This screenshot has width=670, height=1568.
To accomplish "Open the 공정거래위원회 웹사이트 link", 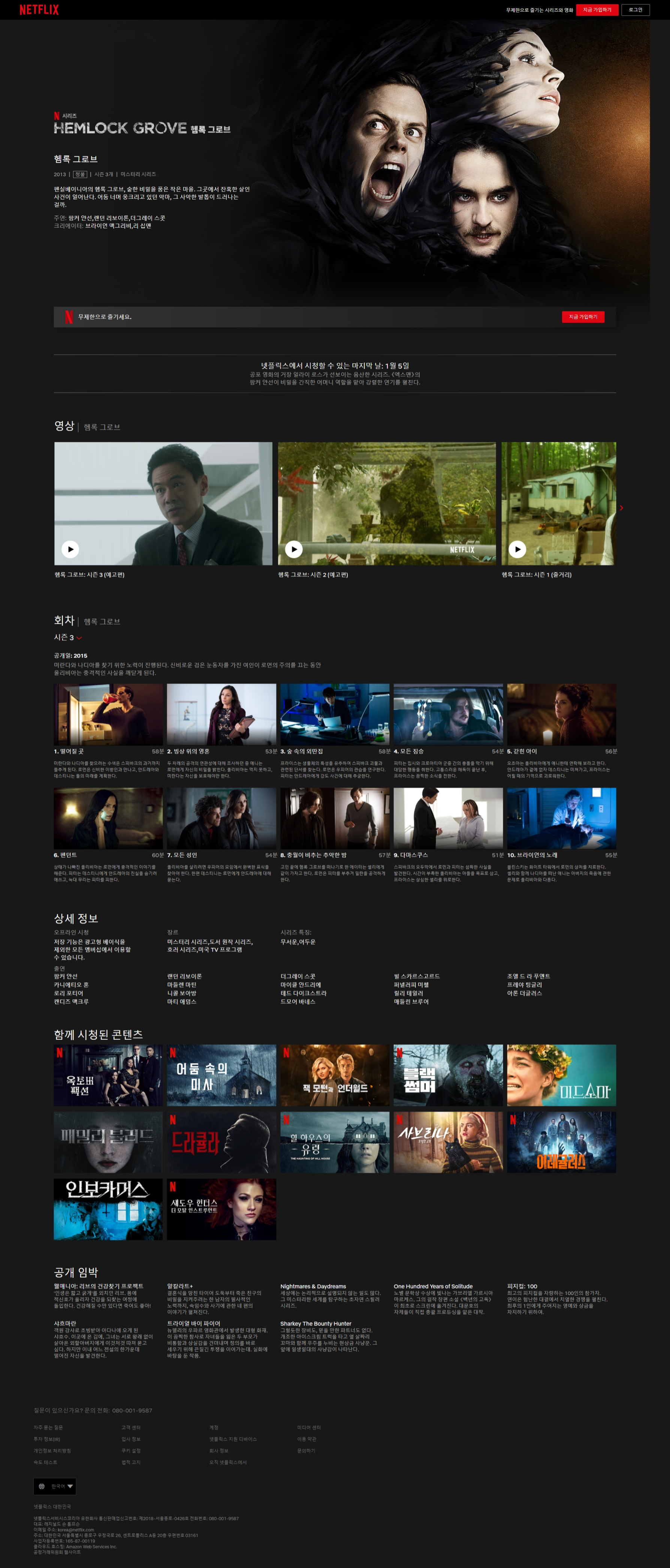I will (57, 1552).
